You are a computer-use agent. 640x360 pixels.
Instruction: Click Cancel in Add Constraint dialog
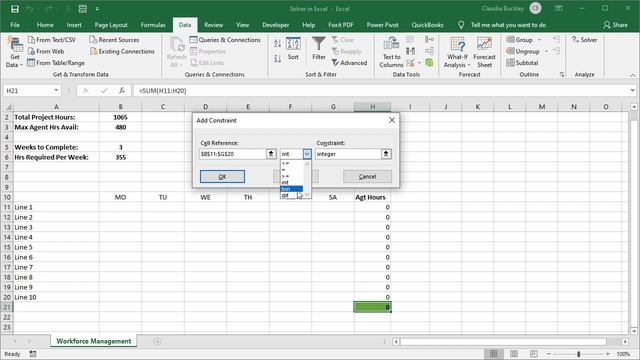[x=367, y=176]
